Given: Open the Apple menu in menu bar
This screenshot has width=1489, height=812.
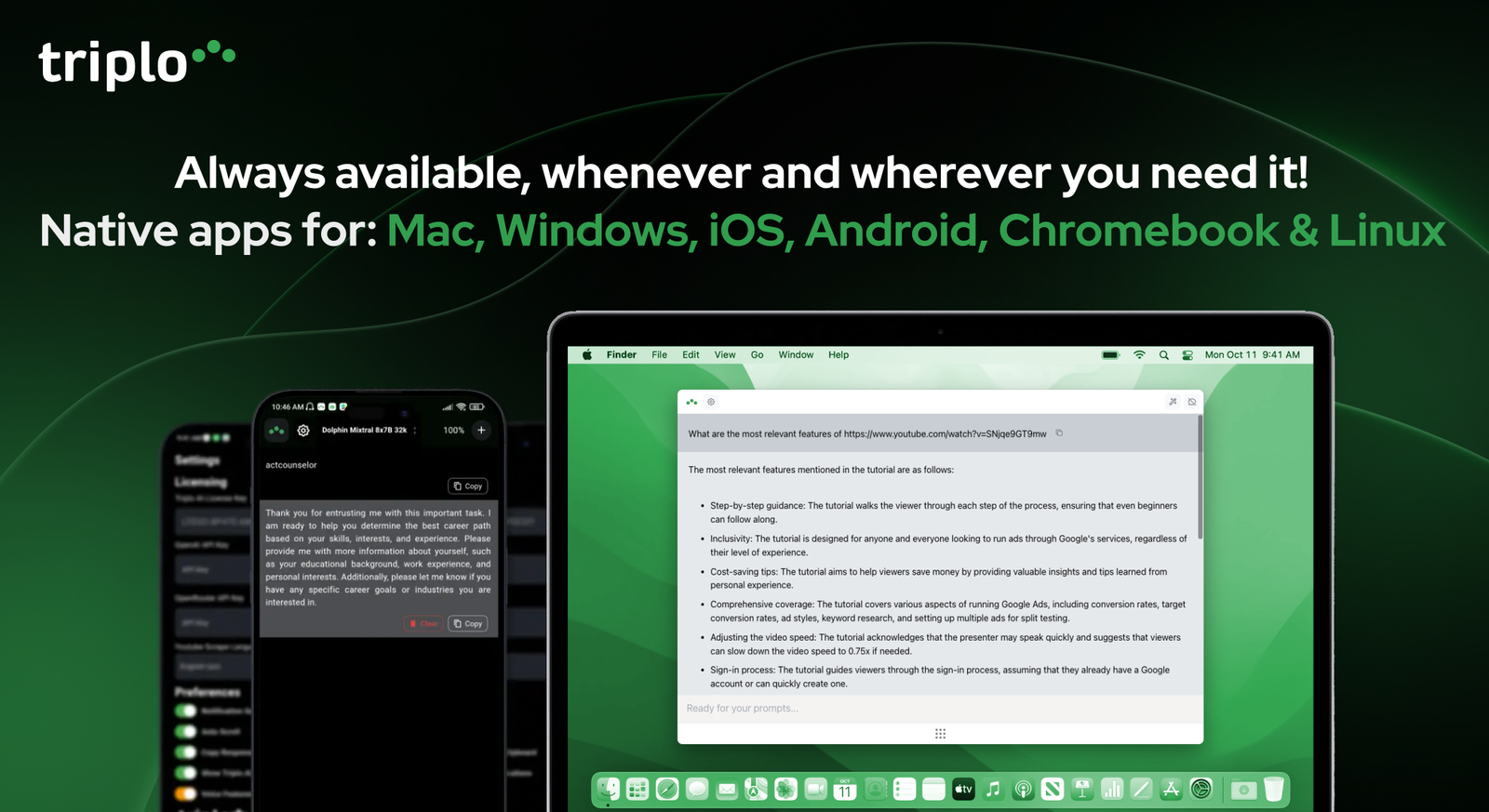Looking at the screenshot, I should coord(587,355).
